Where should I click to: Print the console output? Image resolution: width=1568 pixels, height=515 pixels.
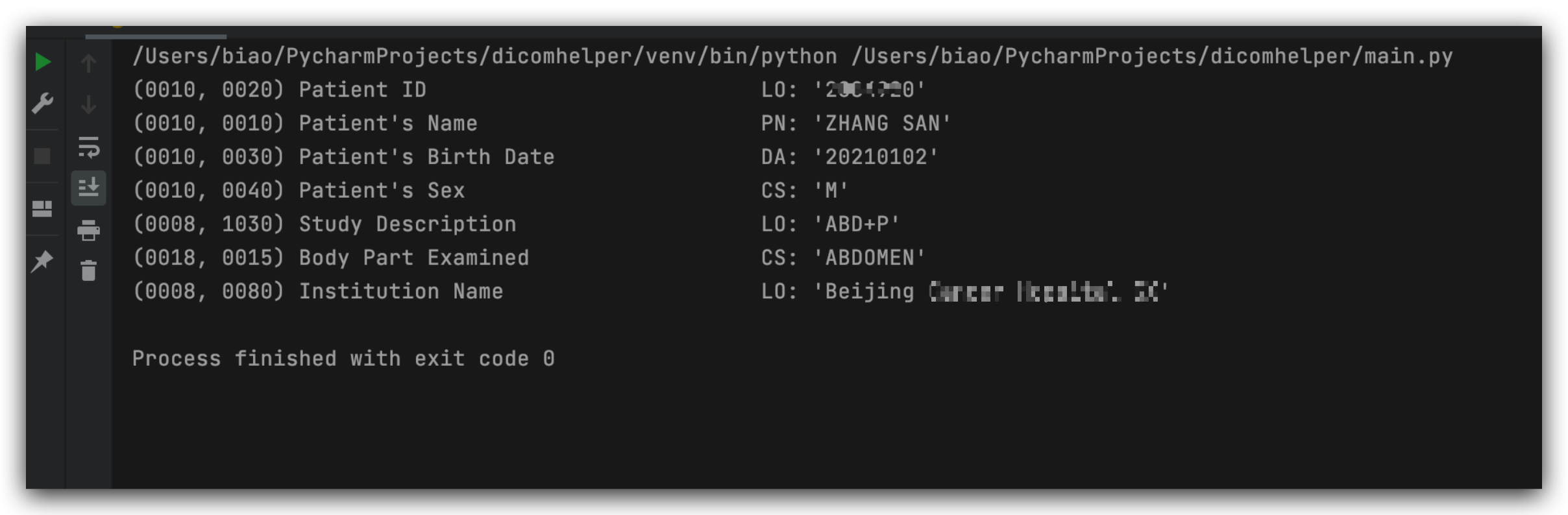(89, 231)
